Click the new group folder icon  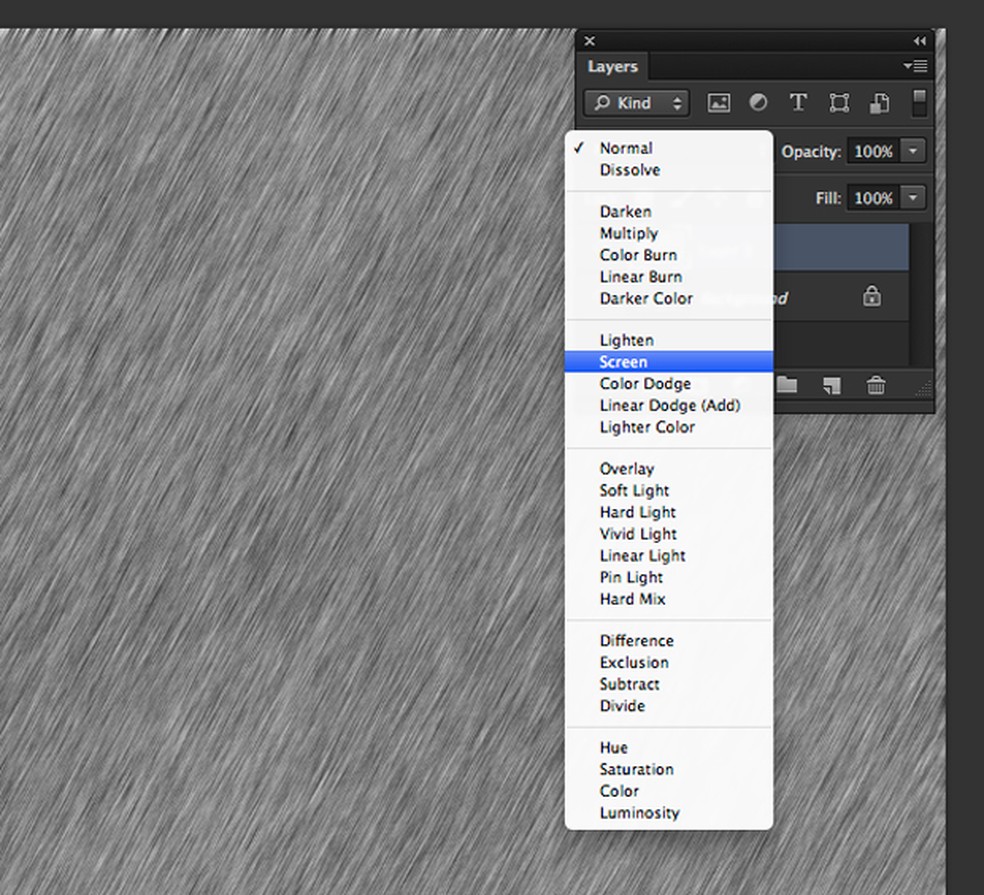coord(787,385)
